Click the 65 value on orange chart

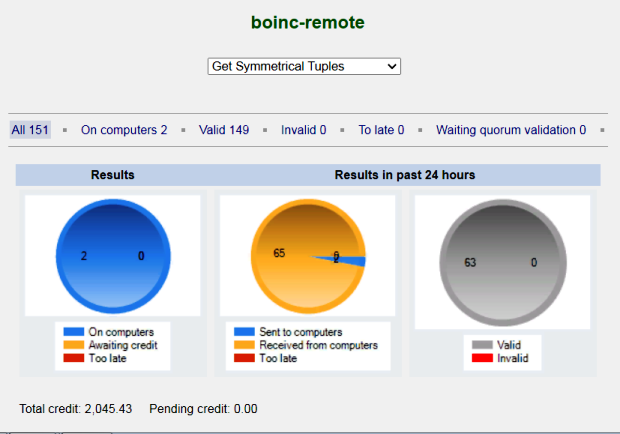click(279, 253)
